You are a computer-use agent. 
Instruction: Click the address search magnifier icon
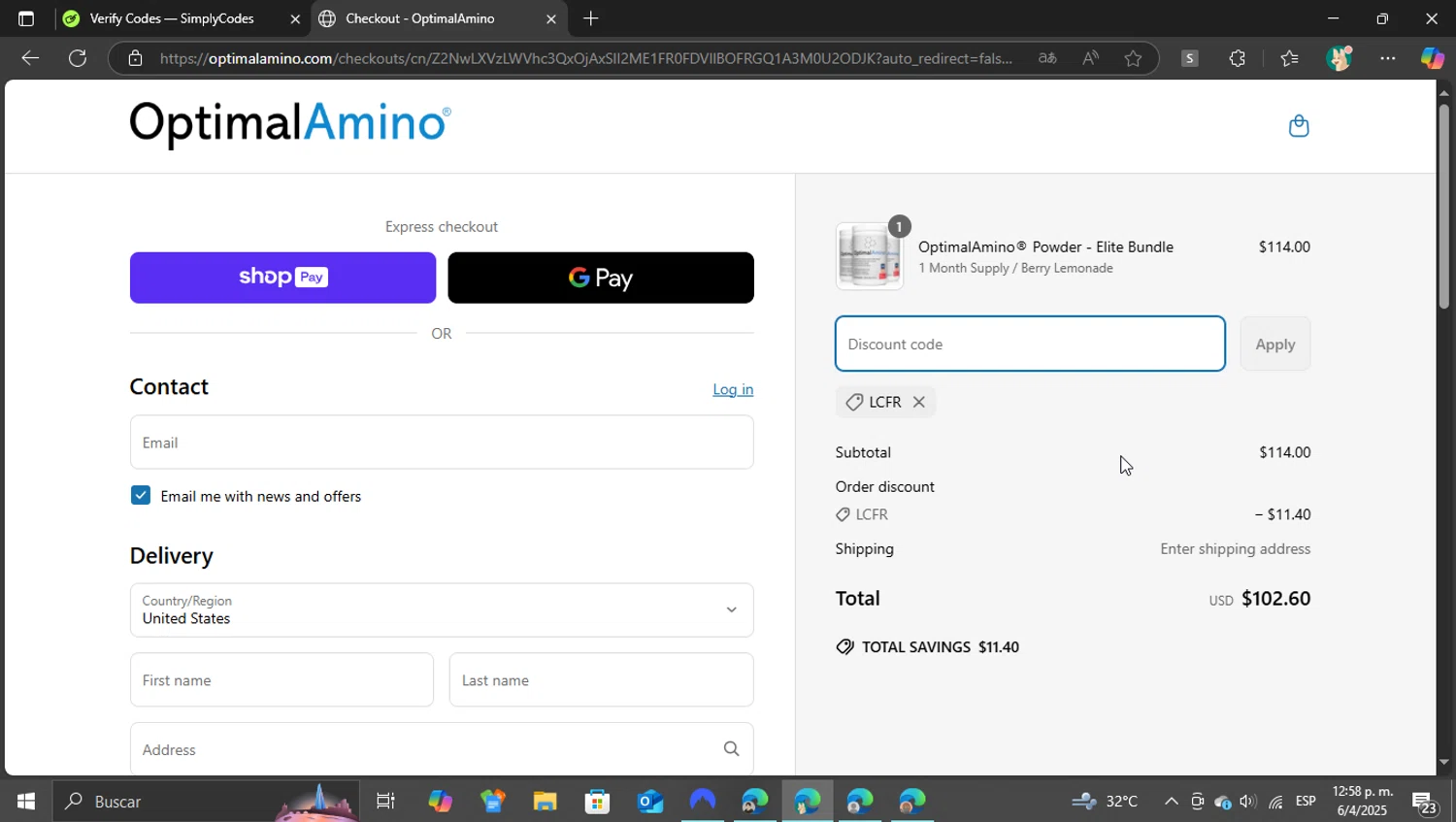click(731, 748)
